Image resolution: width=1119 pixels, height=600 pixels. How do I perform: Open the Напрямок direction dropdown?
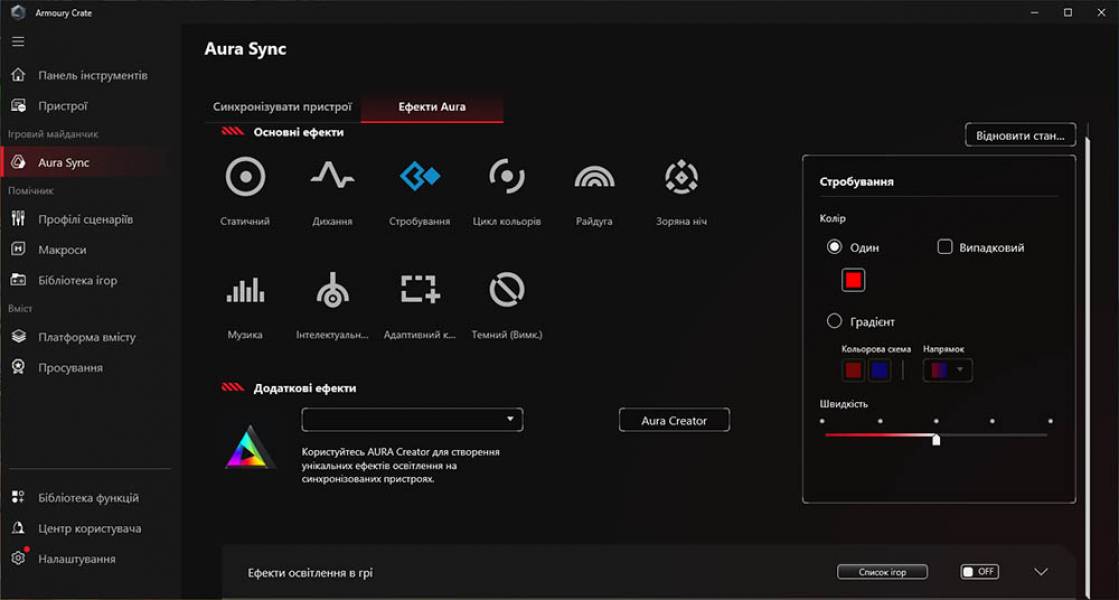click(946, 370)
